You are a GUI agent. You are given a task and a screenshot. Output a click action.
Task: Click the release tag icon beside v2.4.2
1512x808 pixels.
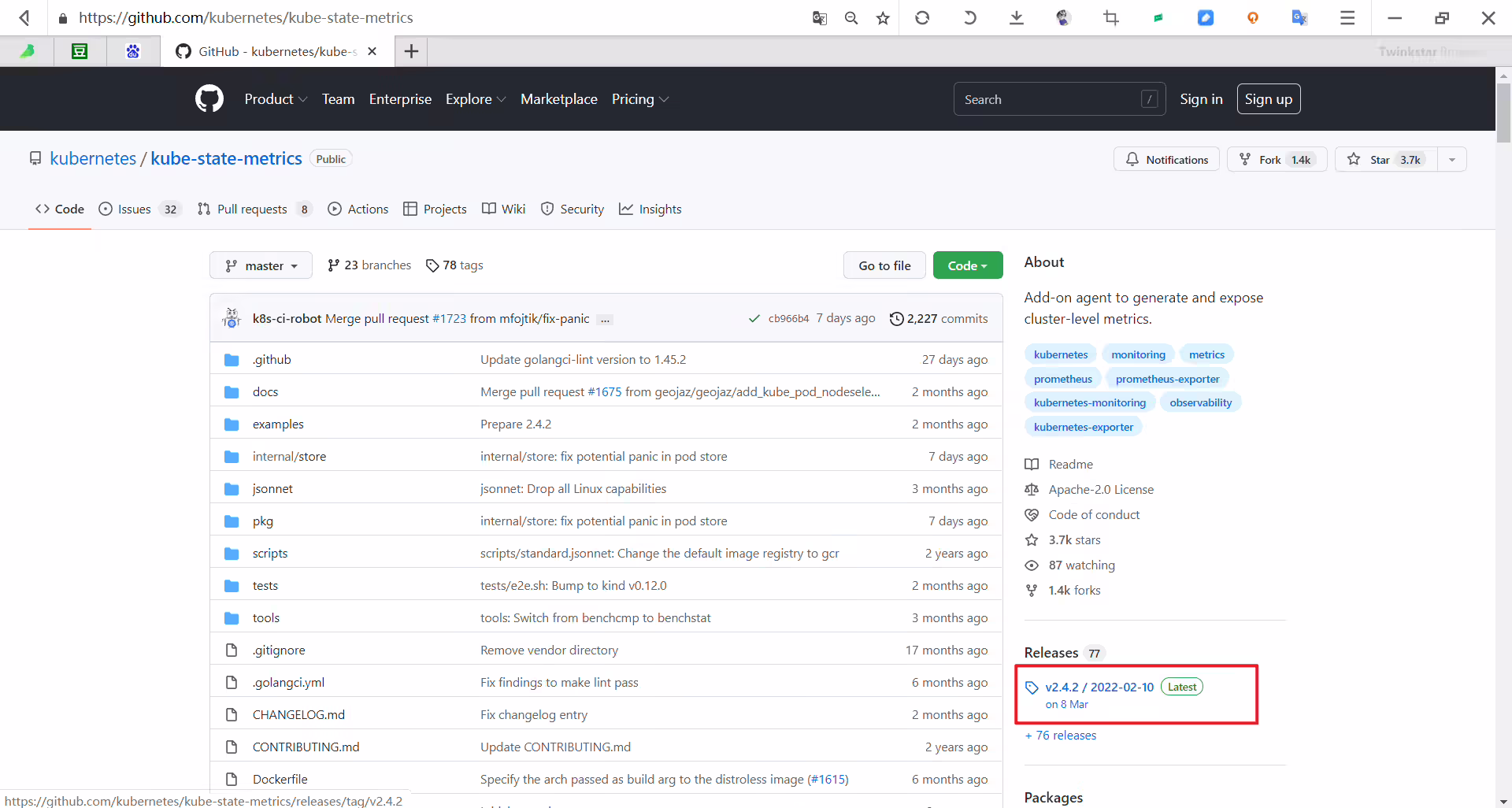(1032, 688)
